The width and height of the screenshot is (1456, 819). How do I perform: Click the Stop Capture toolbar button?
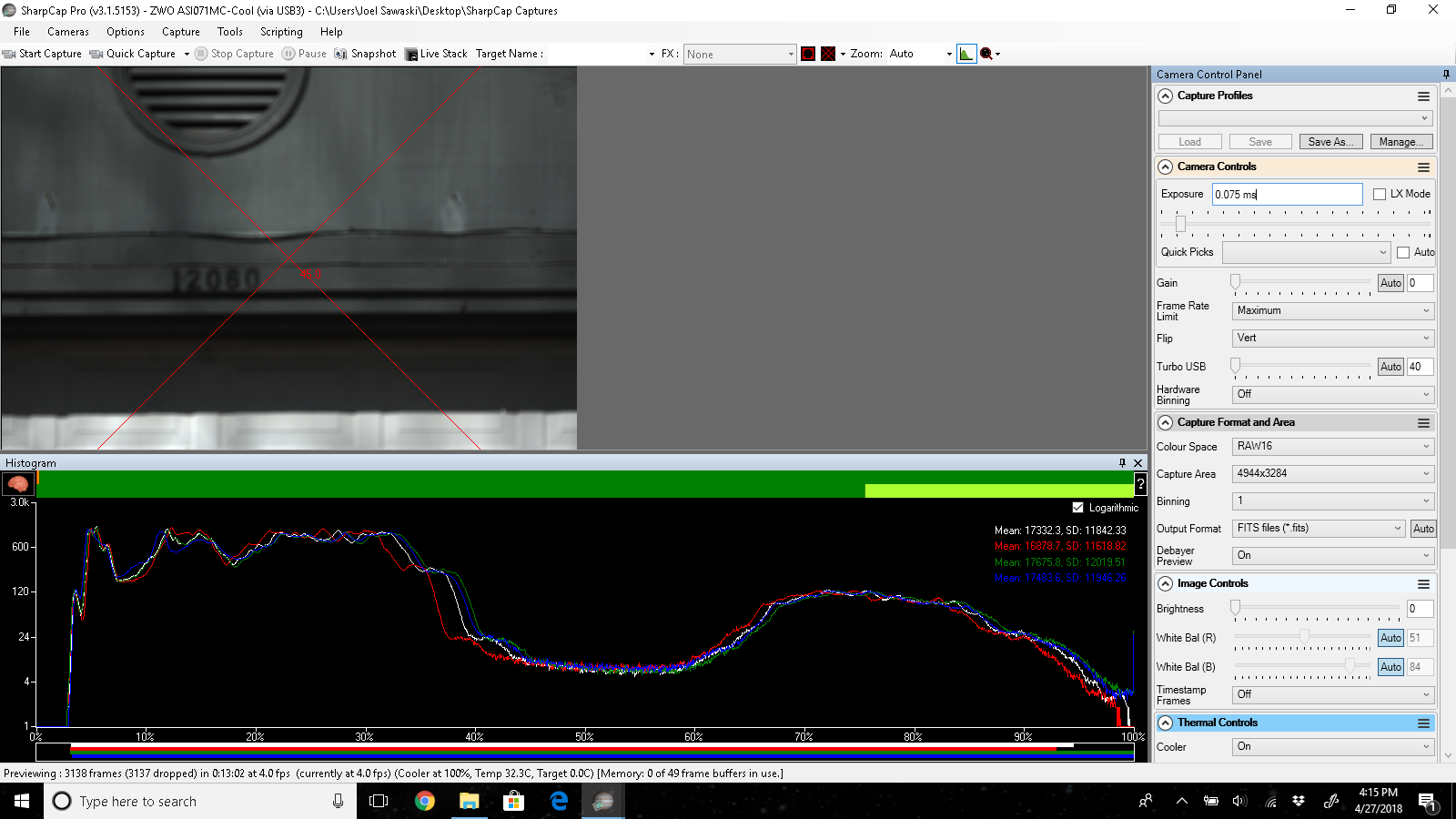click(x=234, y=54)
